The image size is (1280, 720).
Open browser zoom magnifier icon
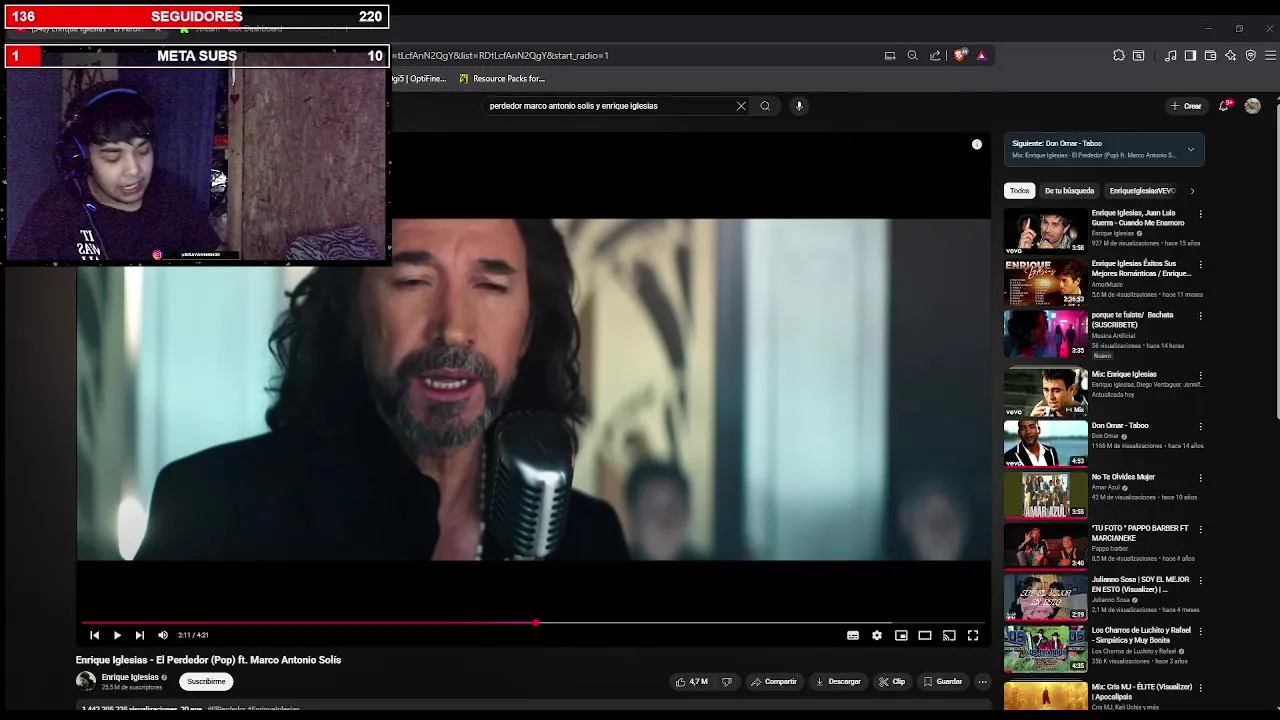click(912, 56)
